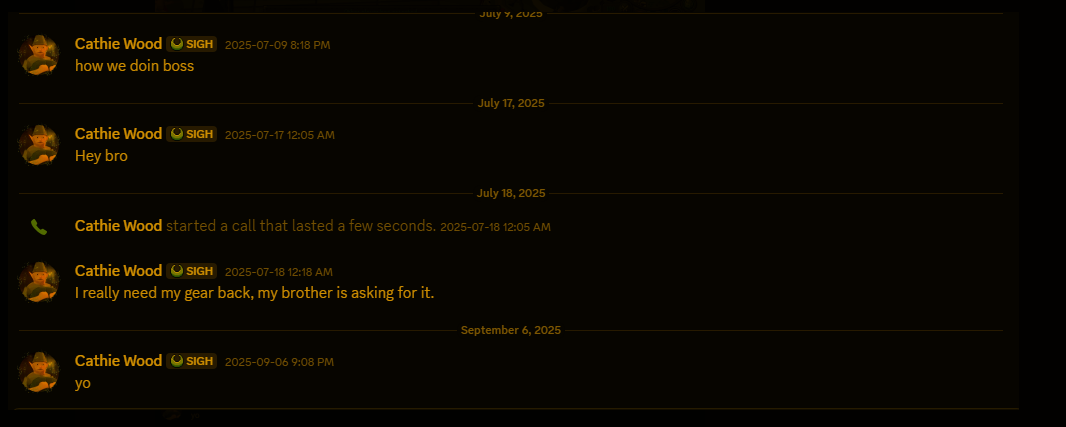Image resolution: width=1066 pixels, height=427 pixels.
Task: Click timestamp 2025-07-09 8:18 PM
Action: pyautogui.click(x=277, y=45)
